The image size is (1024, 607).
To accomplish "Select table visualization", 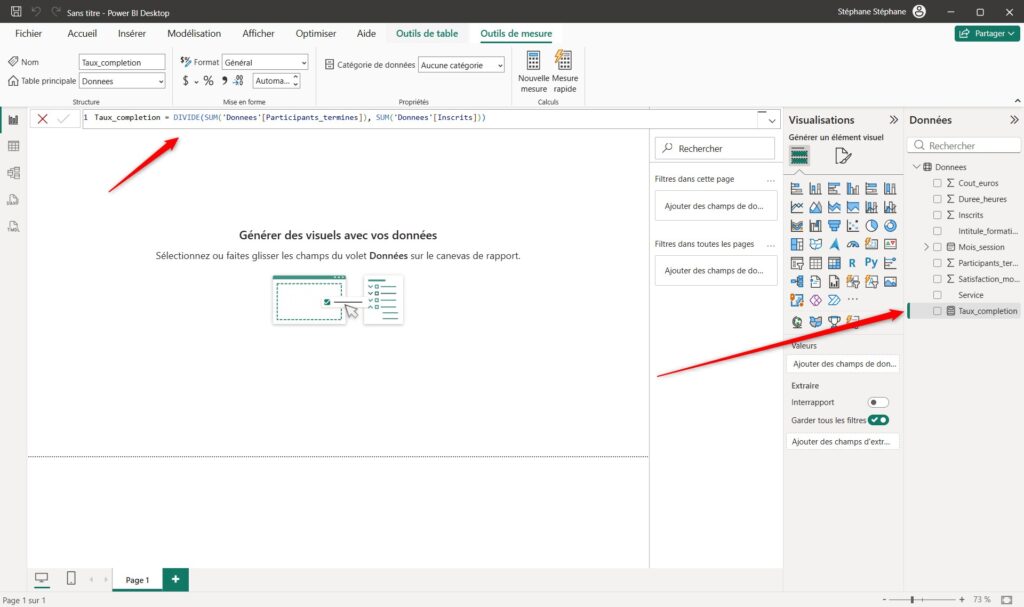I will pos(816,263).
